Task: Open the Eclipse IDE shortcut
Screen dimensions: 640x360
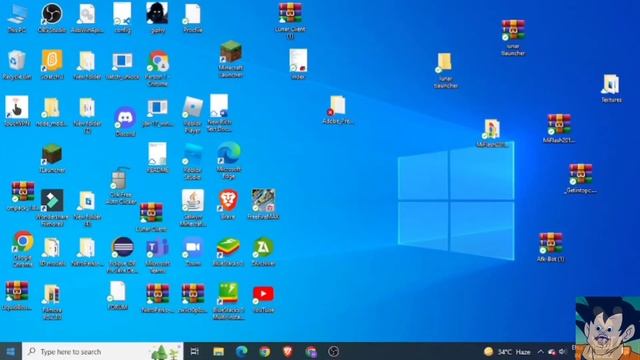Action: point(122,255)
